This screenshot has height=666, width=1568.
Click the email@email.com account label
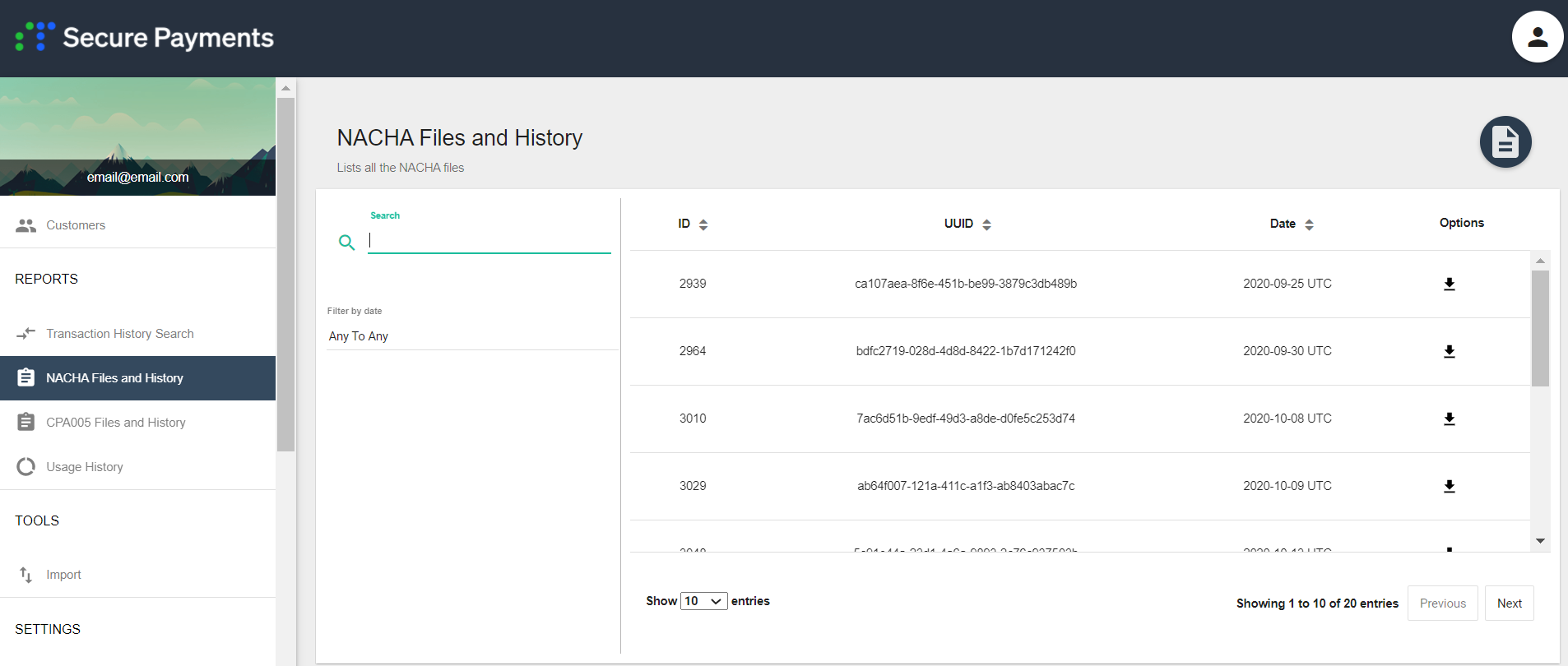[138, 177]
